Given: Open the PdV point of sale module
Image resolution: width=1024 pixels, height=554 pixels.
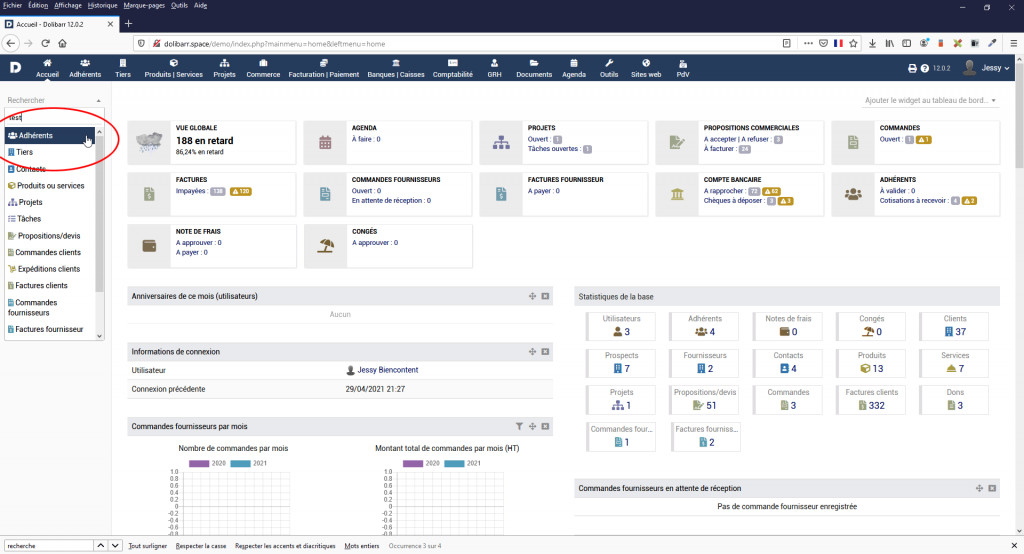Looking at the screenshot, I should 682,68.
